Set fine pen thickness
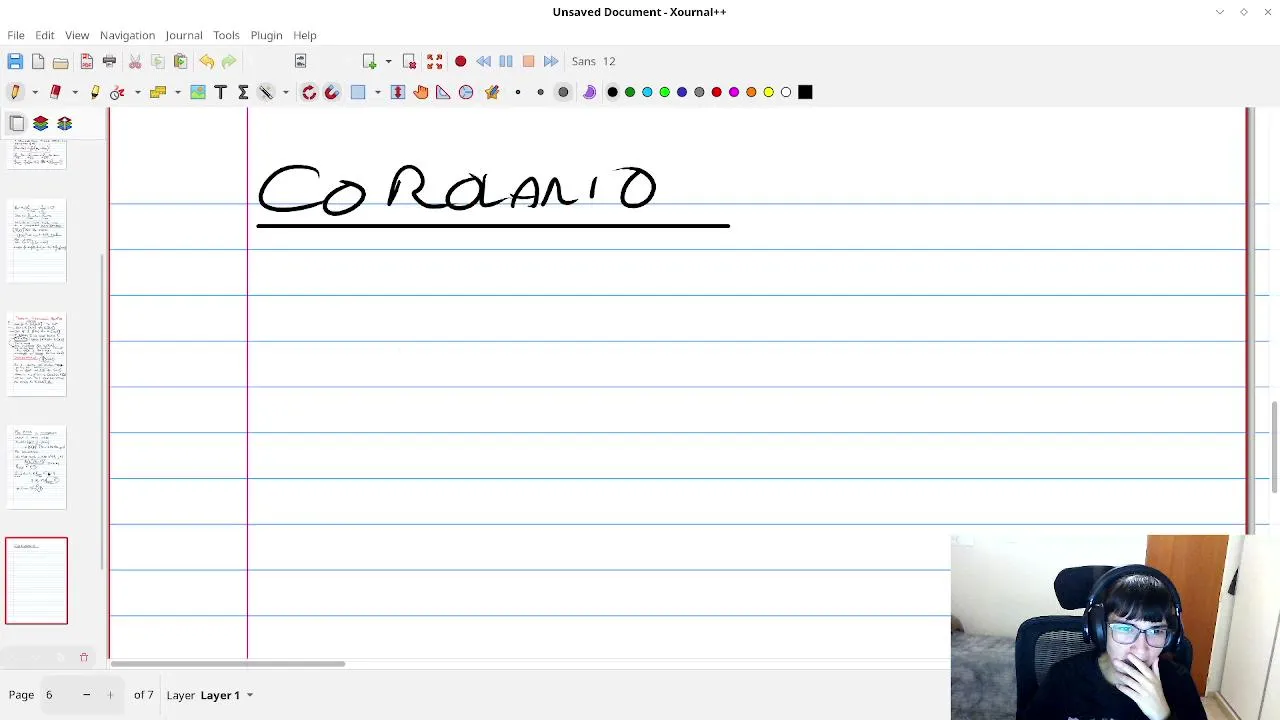1280x720 pixels. 518,92
